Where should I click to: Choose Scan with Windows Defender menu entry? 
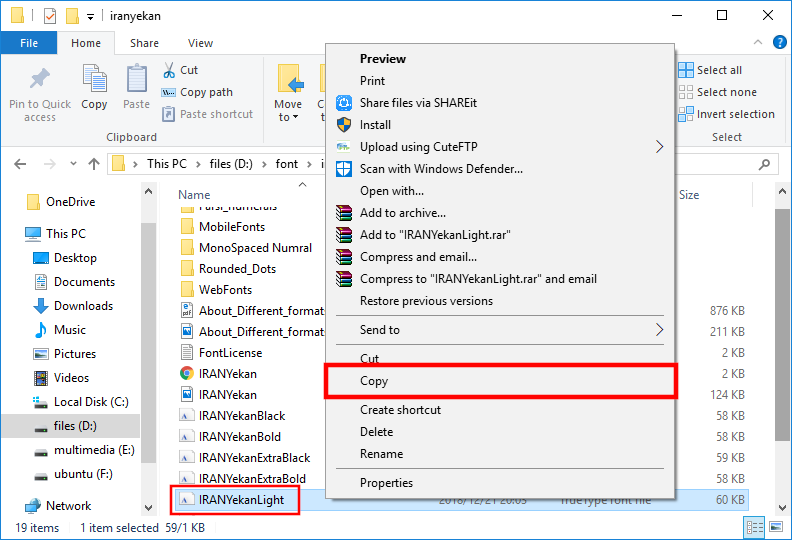tap(441, 169)
